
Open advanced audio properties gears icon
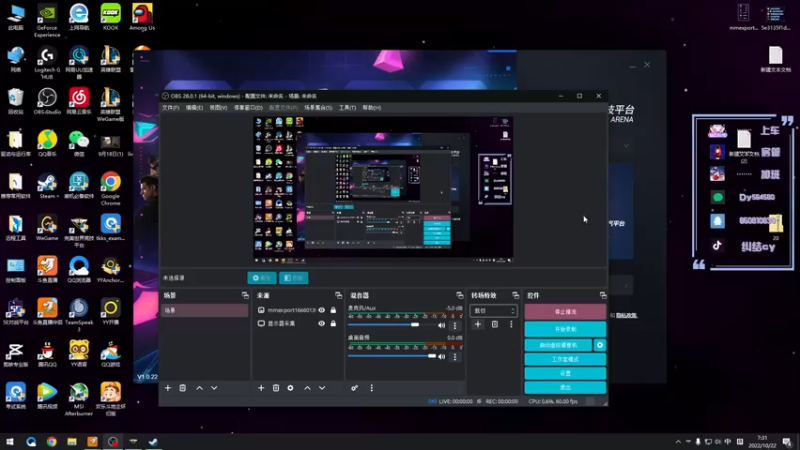355,388
